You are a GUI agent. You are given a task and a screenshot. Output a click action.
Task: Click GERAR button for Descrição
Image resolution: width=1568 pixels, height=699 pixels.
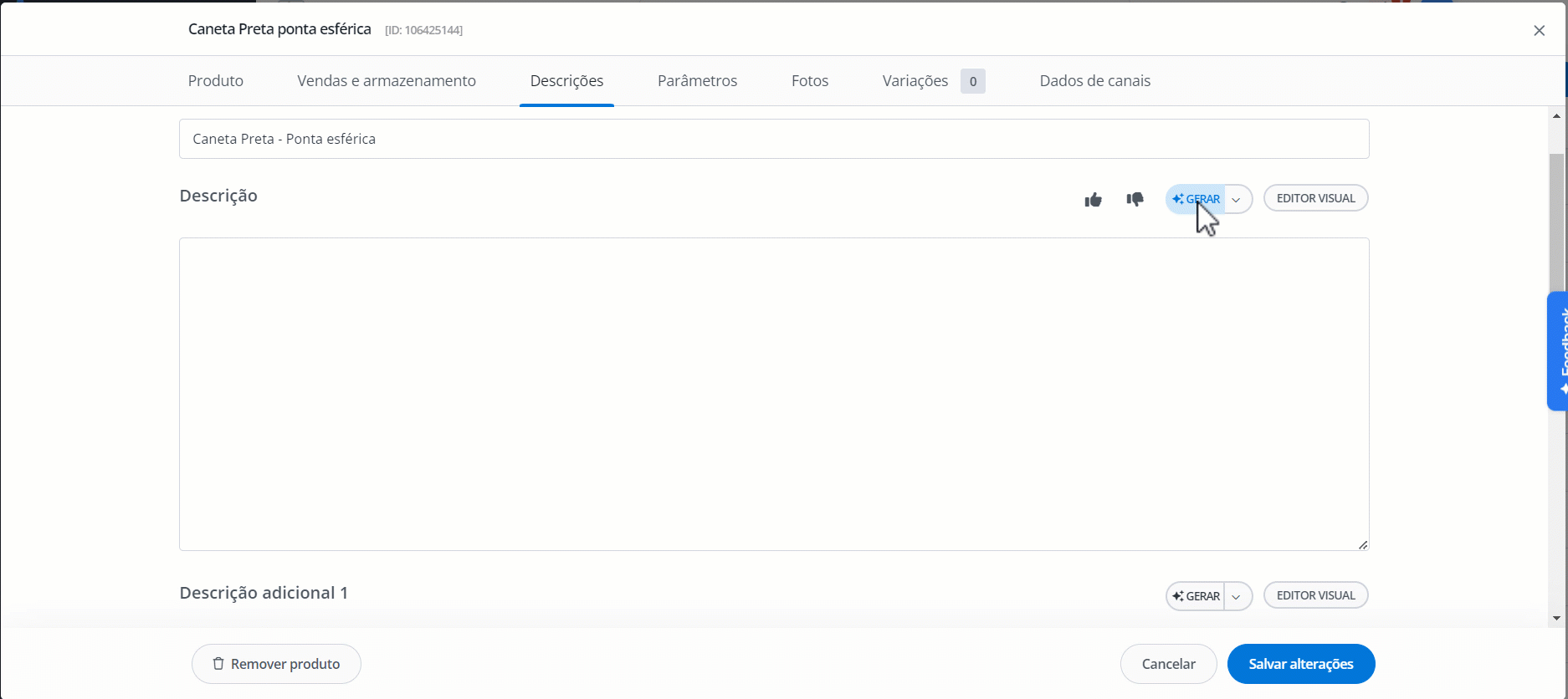pyautogui.click(x=1196, y=199)
